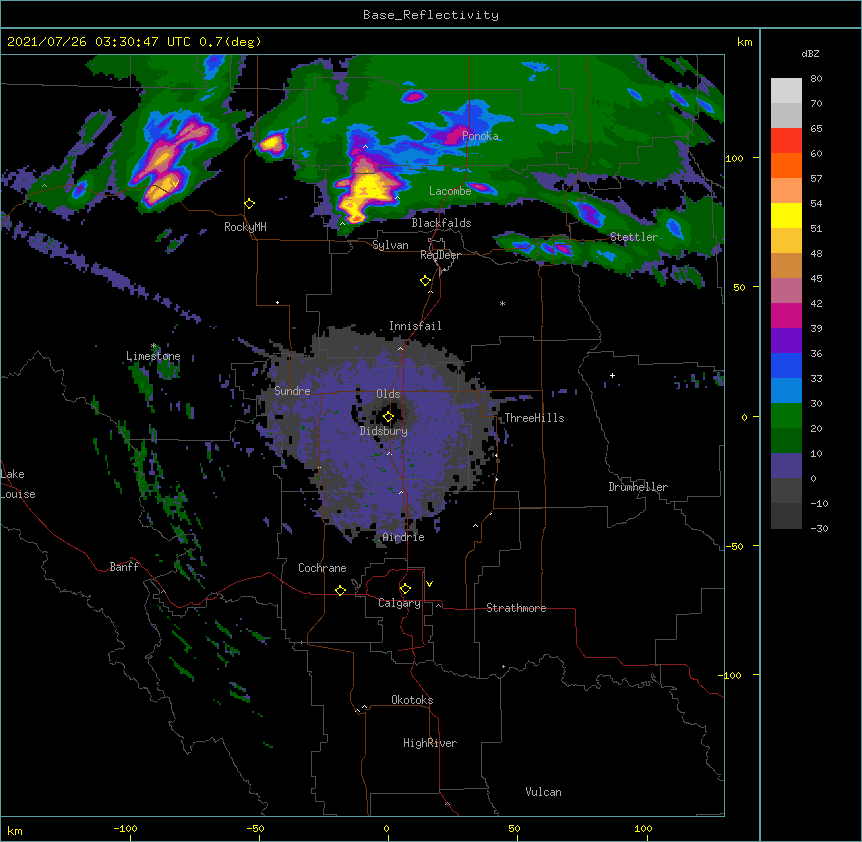
Task: Click the HighRiver city label
Action: (x=430, y=743)
